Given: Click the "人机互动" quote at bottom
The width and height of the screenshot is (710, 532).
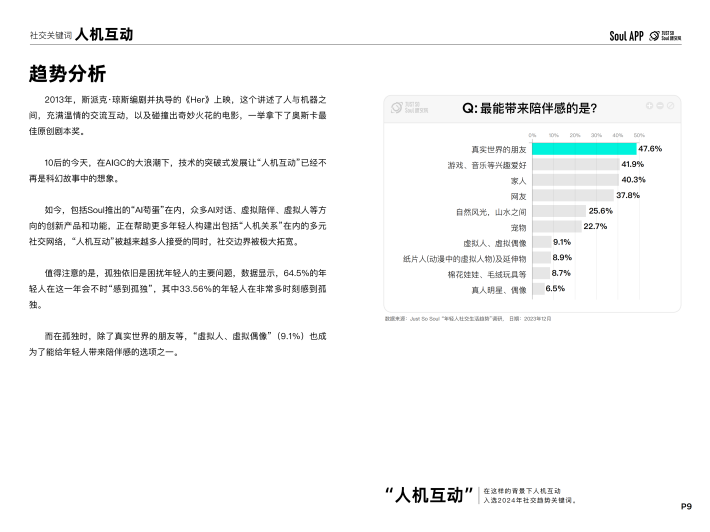Looking at the screenshot, I should 428,495.
